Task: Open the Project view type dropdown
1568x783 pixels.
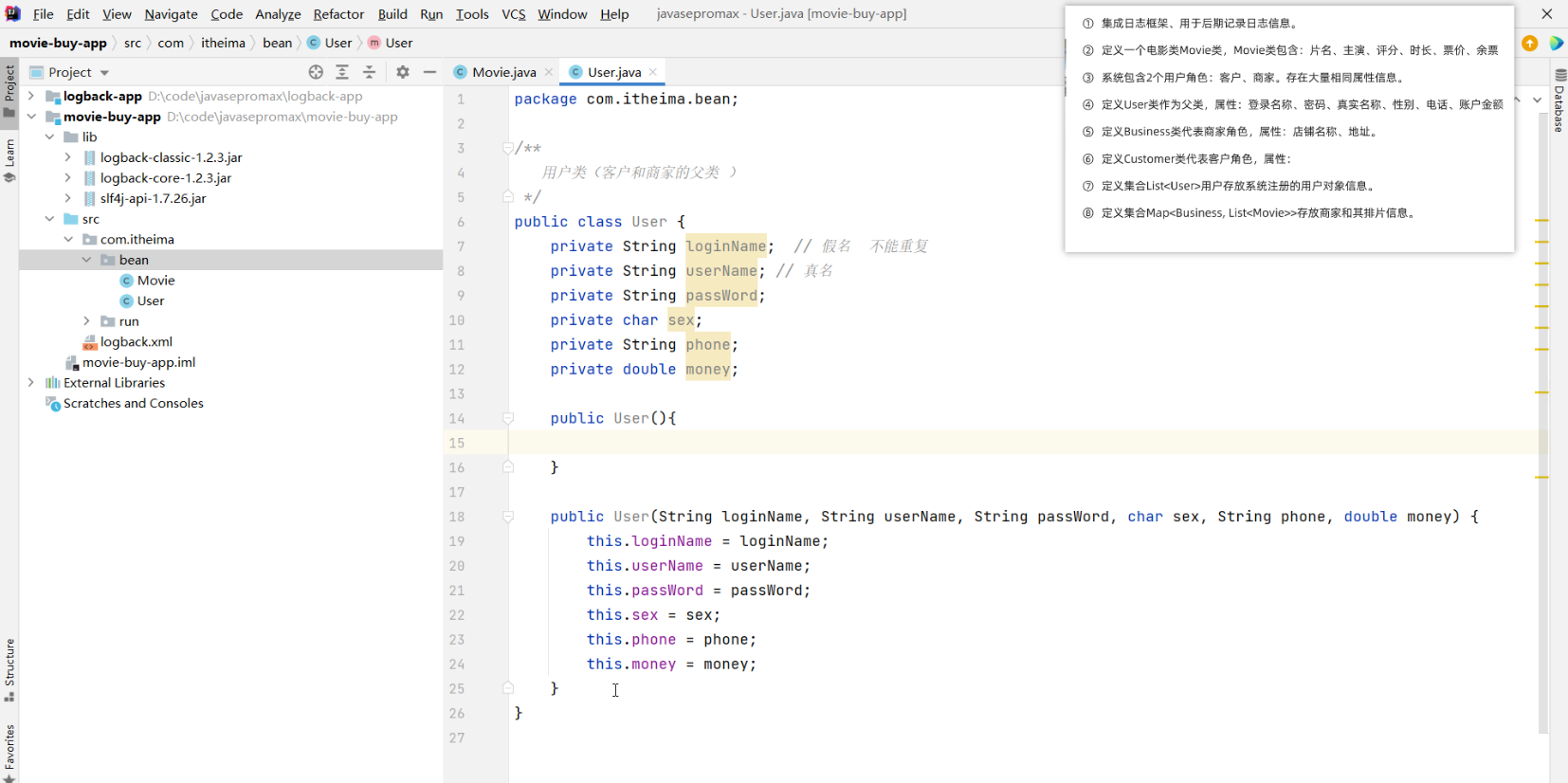Action: [104, 73]
